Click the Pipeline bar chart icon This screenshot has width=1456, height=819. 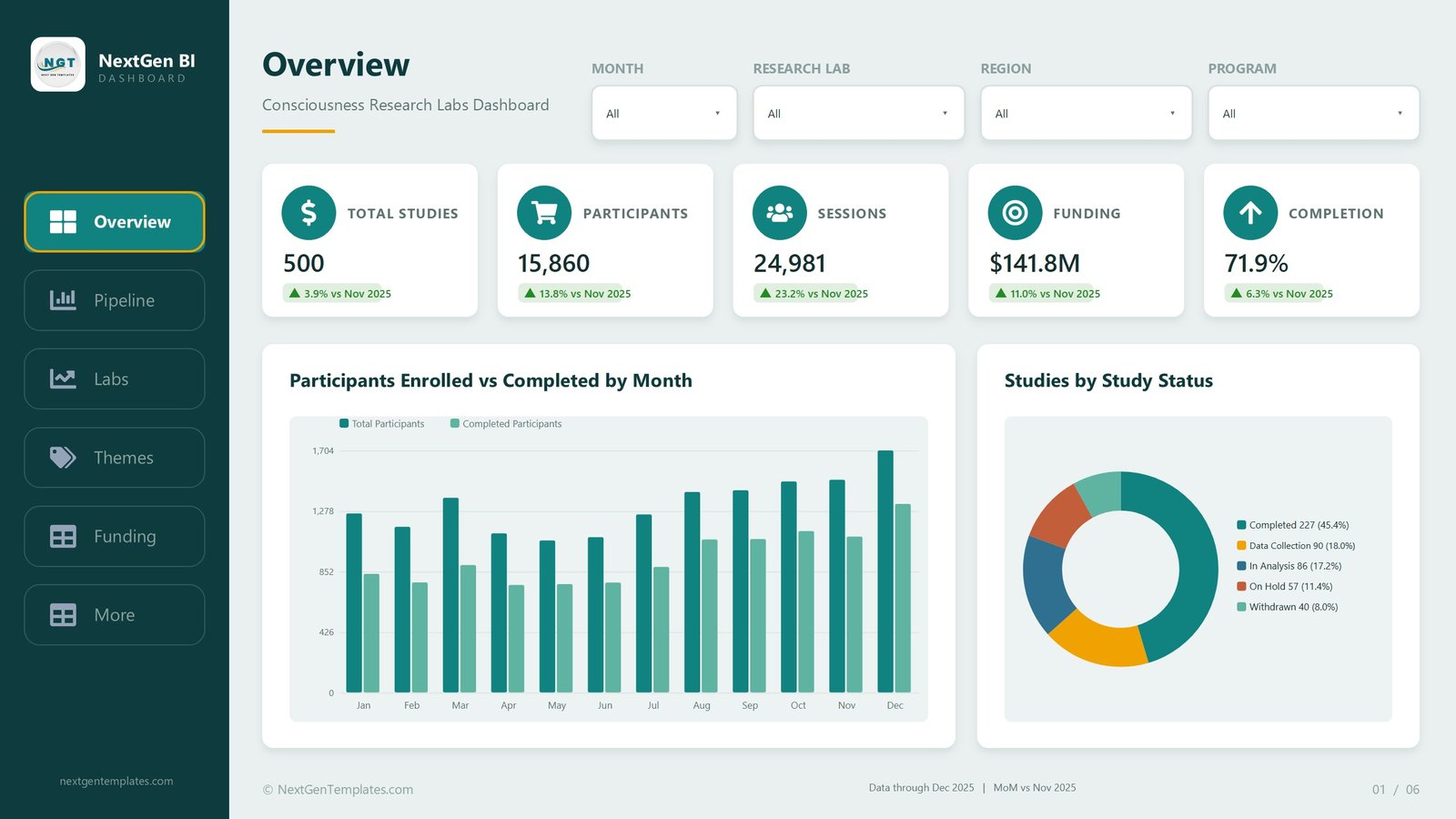coord(63,300)
